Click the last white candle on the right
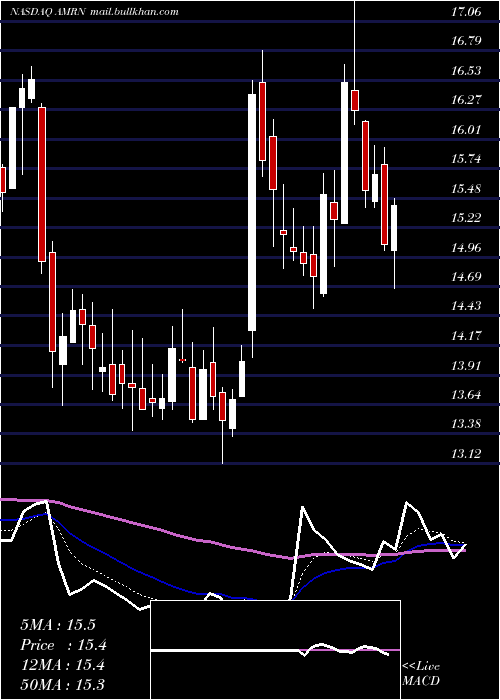 click(394, 228)
